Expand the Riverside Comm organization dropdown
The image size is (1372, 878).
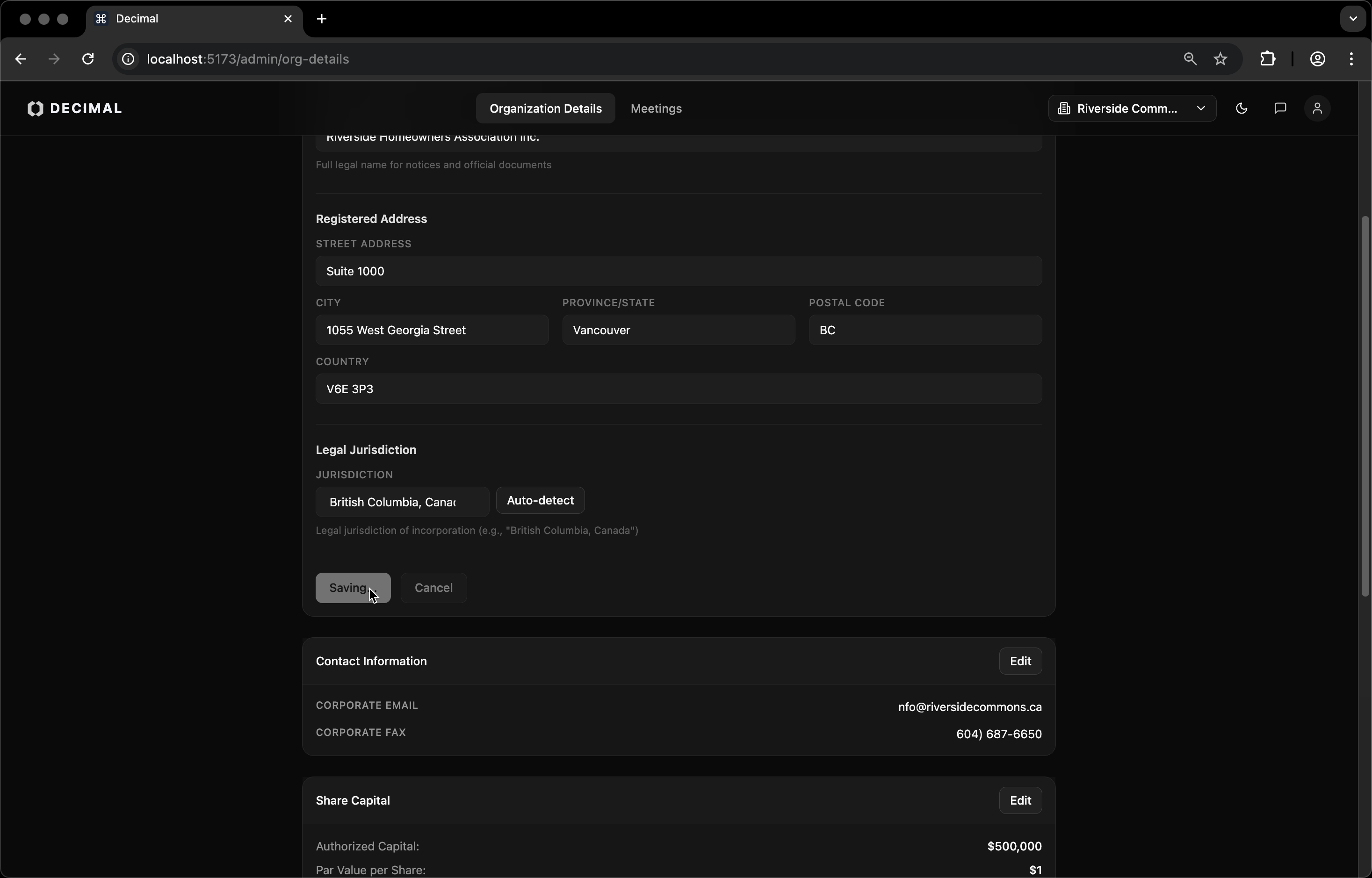click(x=1131, y=108)
